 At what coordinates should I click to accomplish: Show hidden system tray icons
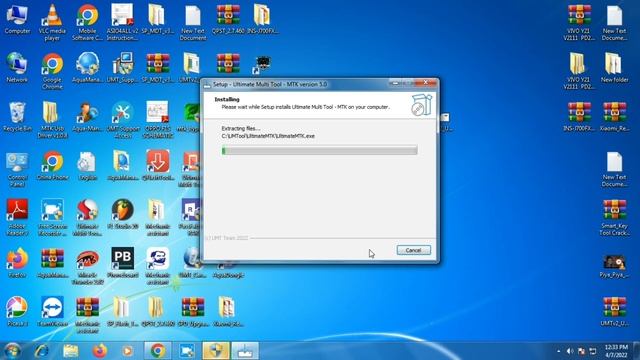[x=558, y=351]
